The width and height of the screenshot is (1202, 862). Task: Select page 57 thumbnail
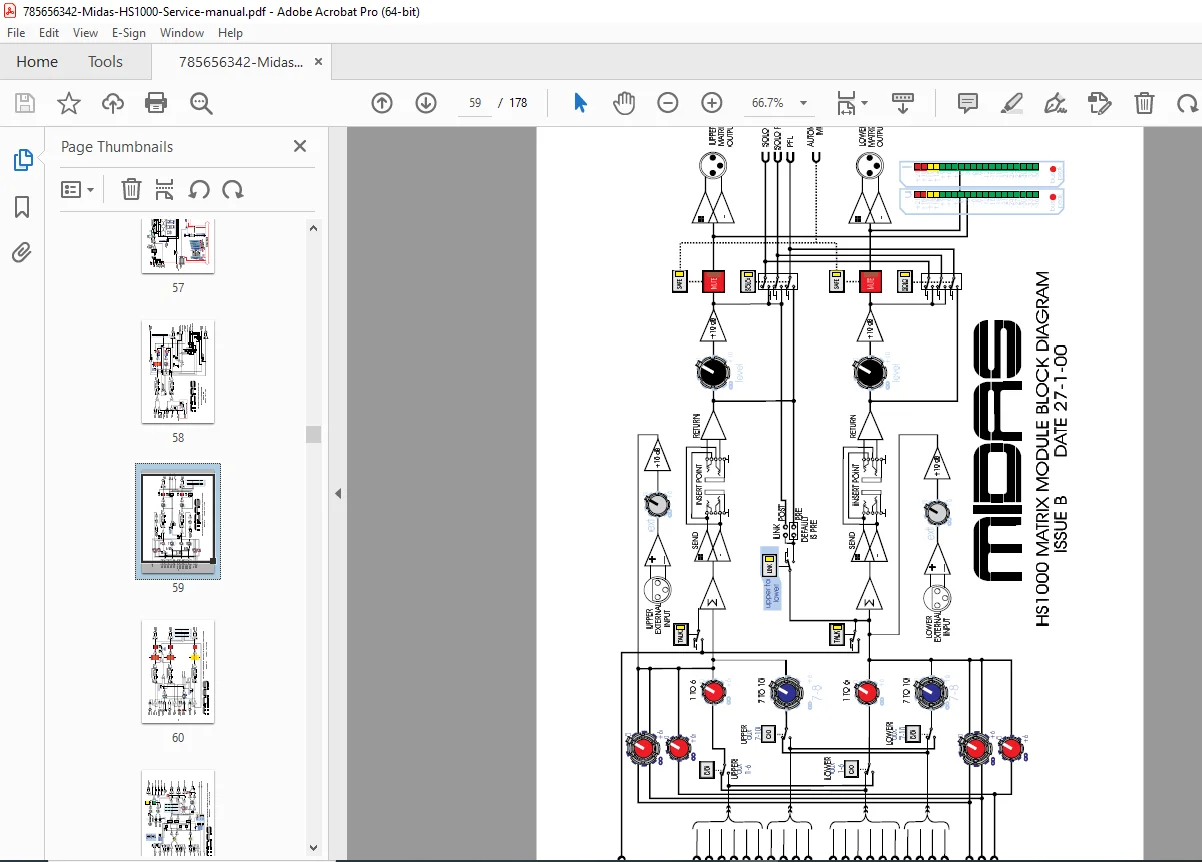tap(178, 246)
